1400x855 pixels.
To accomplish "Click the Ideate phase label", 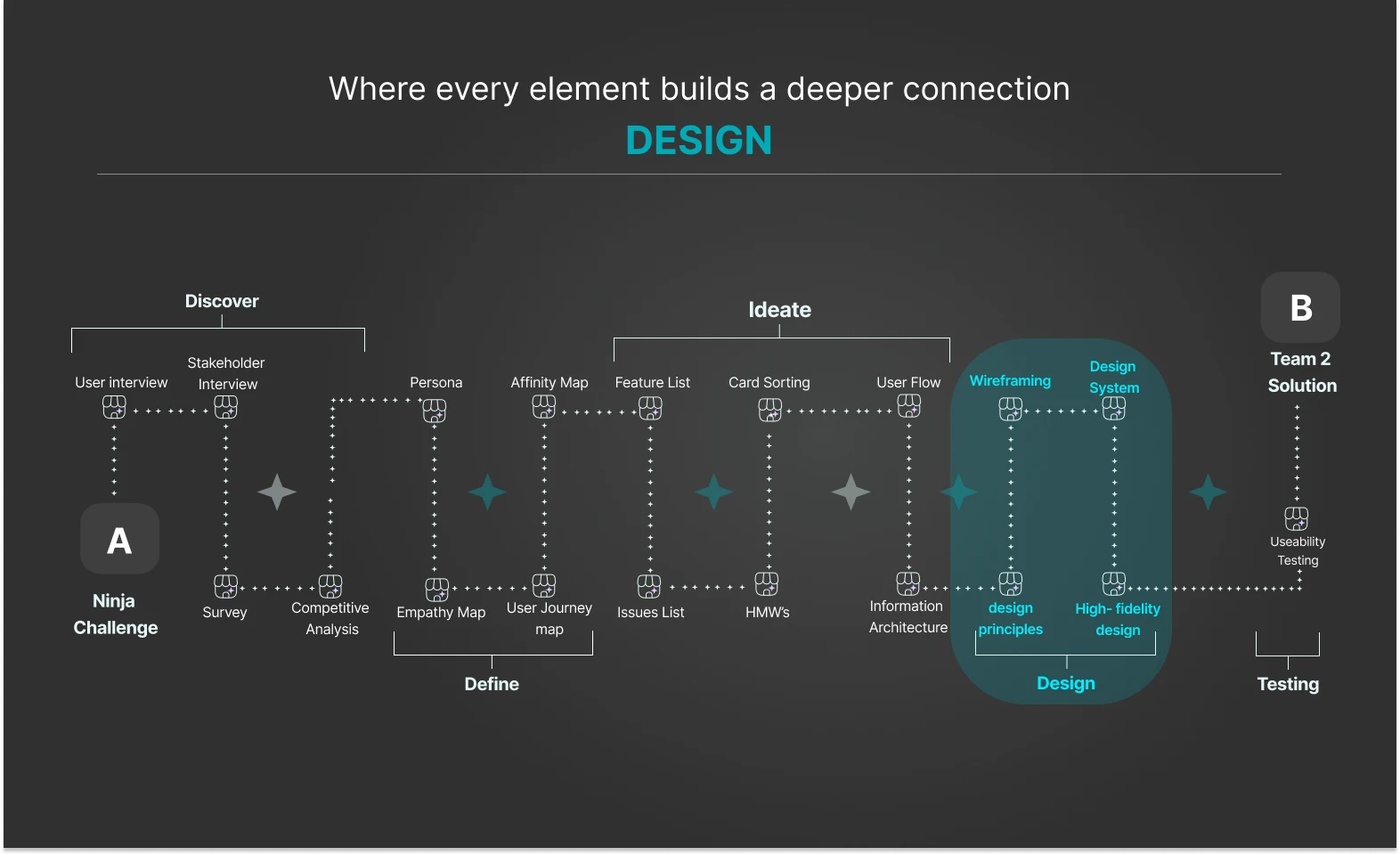I will 780,310.
